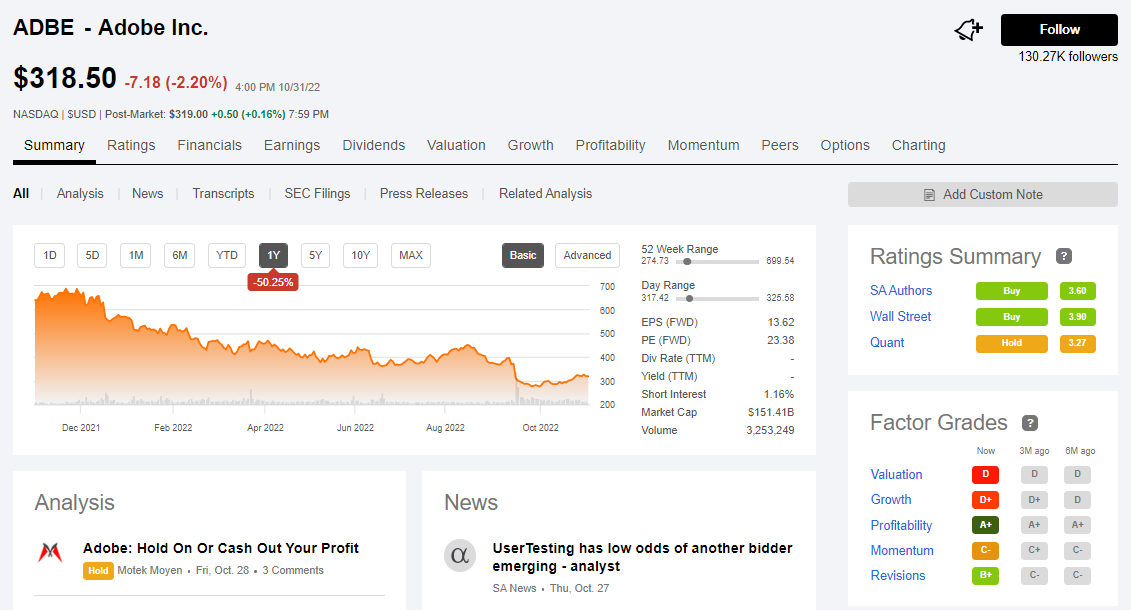Viewport: 1131px width, 610px height.
Task: Open the Peers tab
Action: (780, 145)
